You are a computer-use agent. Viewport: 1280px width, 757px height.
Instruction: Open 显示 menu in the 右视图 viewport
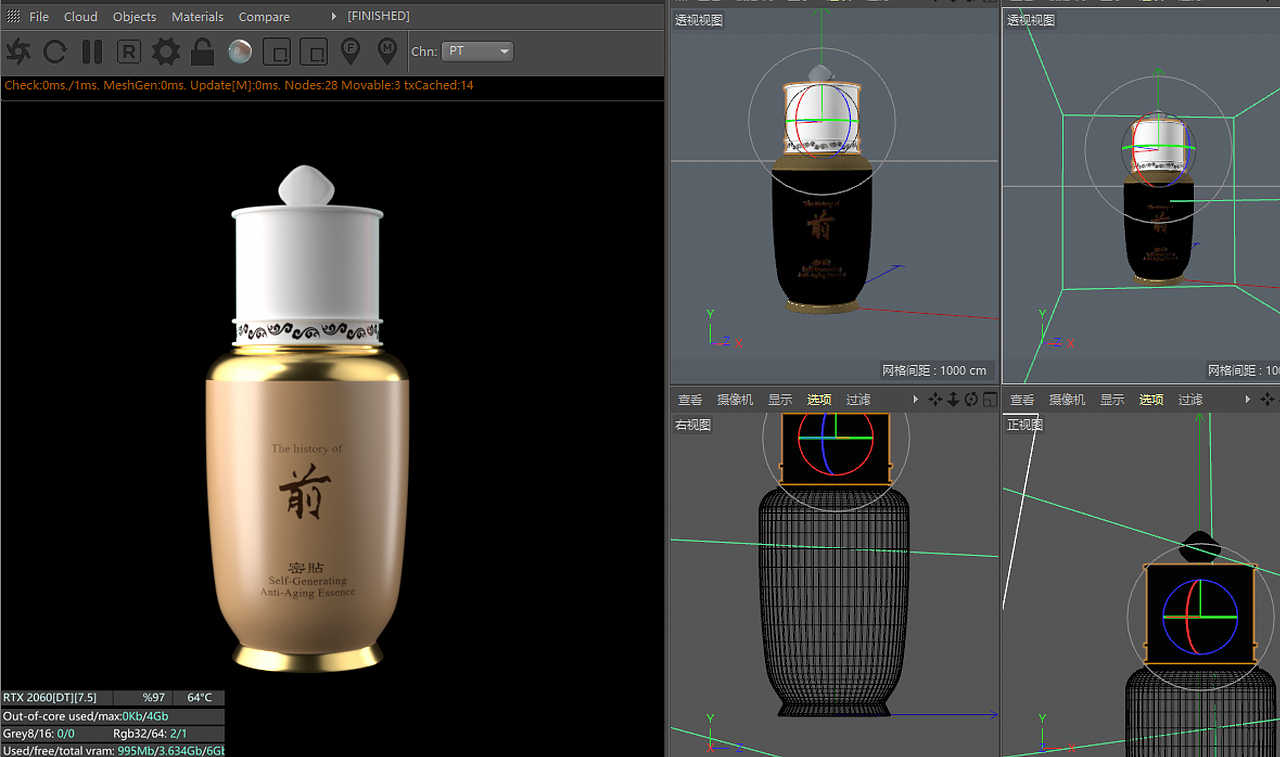[780, 400]
